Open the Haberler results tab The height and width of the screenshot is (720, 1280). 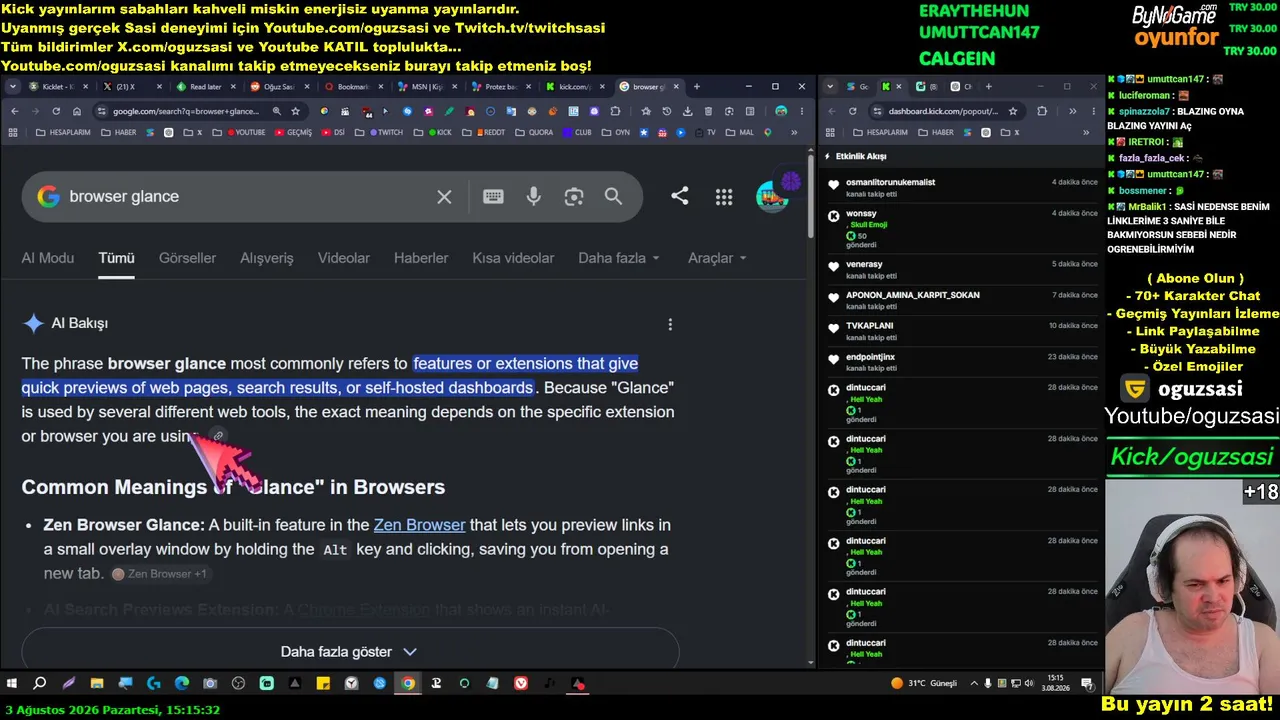421,258
